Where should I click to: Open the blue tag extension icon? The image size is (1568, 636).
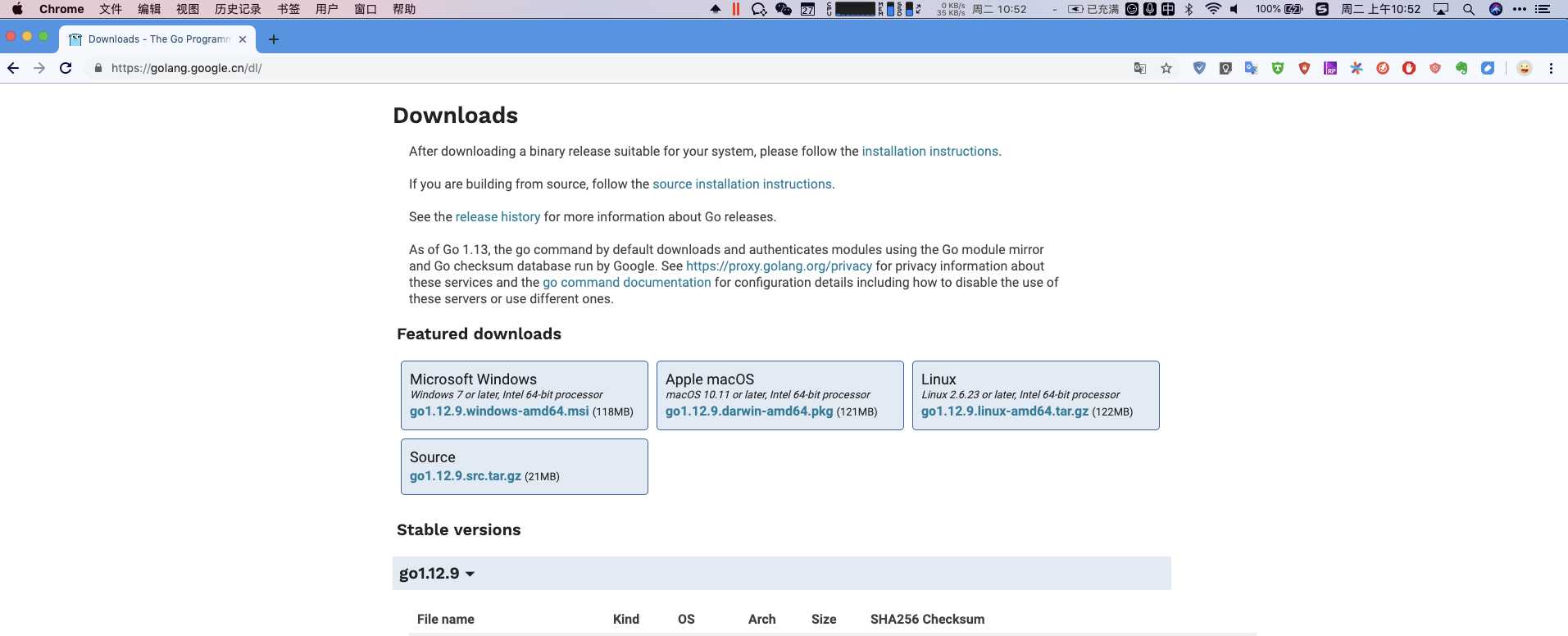1488,68
